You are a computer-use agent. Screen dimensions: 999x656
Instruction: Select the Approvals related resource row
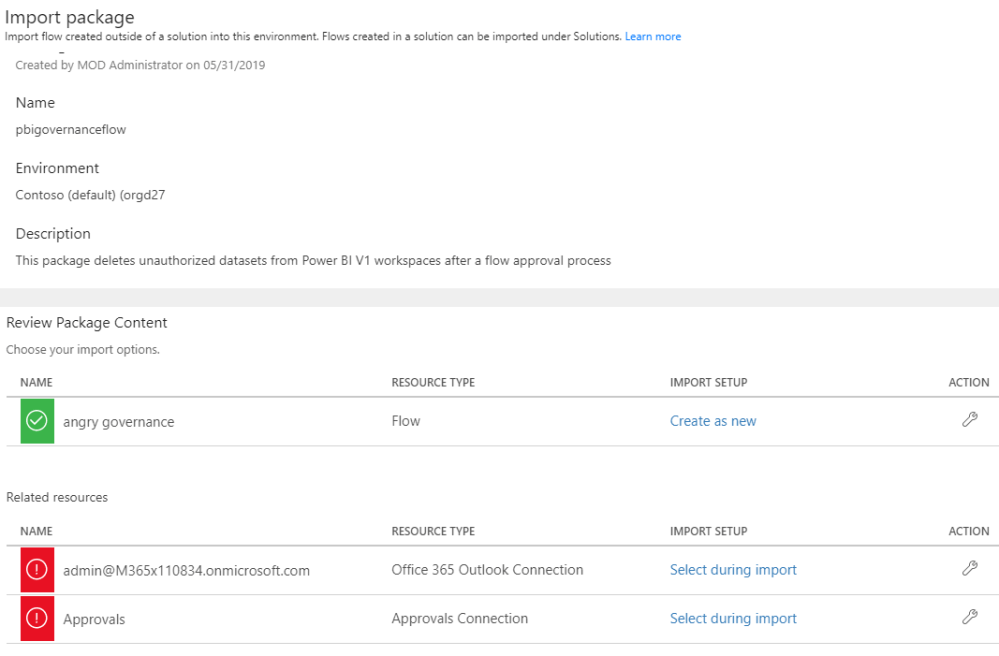(x=250, y=617)
